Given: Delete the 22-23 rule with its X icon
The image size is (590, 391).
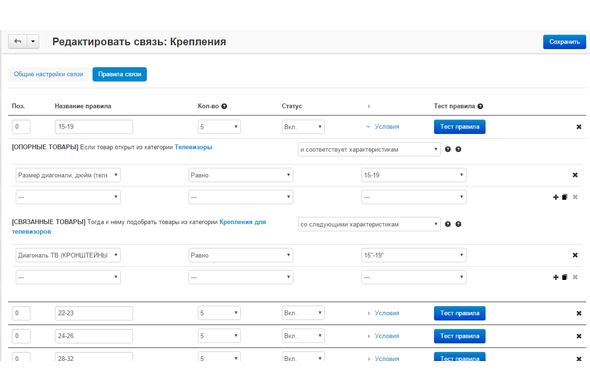Looking at the screenshot, I should (x=579, y=313).
